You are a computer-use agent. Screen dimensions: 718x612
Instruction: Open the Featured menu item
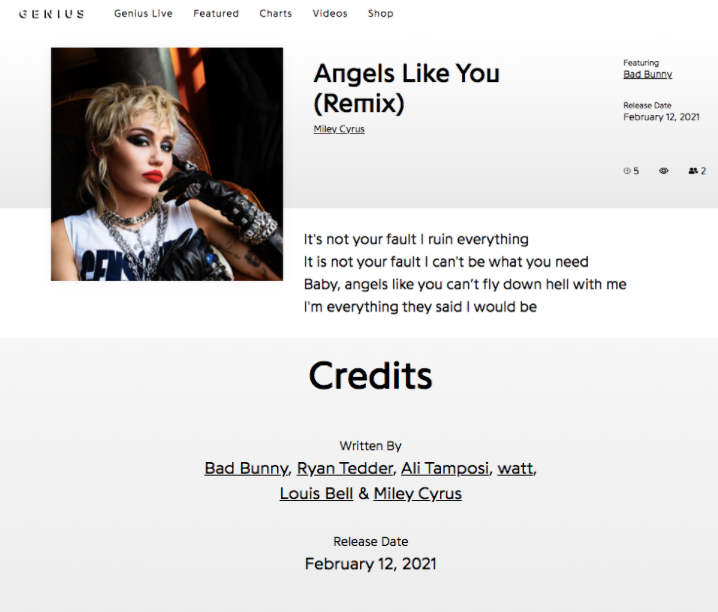pos(216,14)
